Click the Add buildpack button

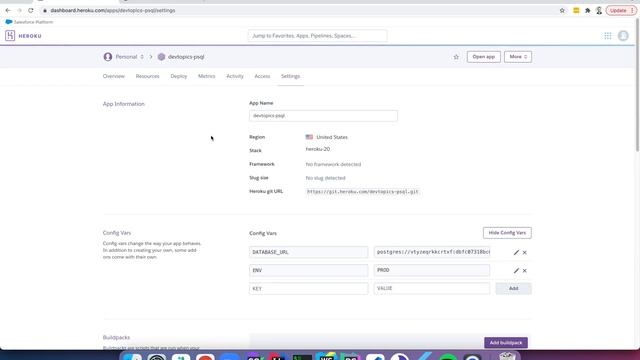click(506, 343)
